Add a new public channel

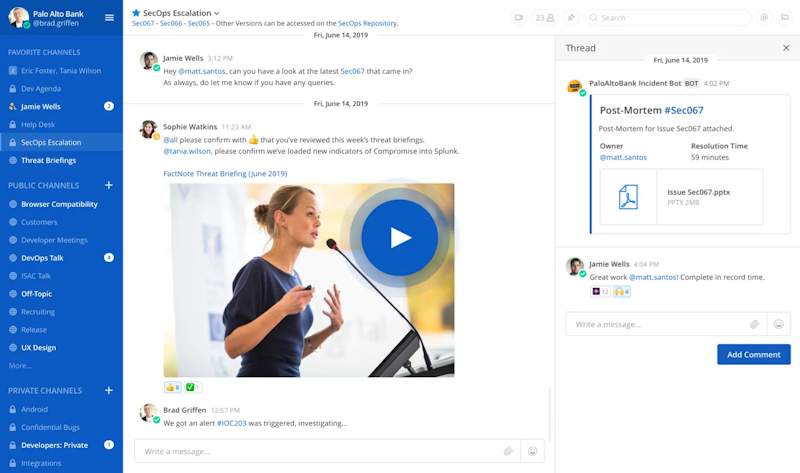click(x=109, y=185)
